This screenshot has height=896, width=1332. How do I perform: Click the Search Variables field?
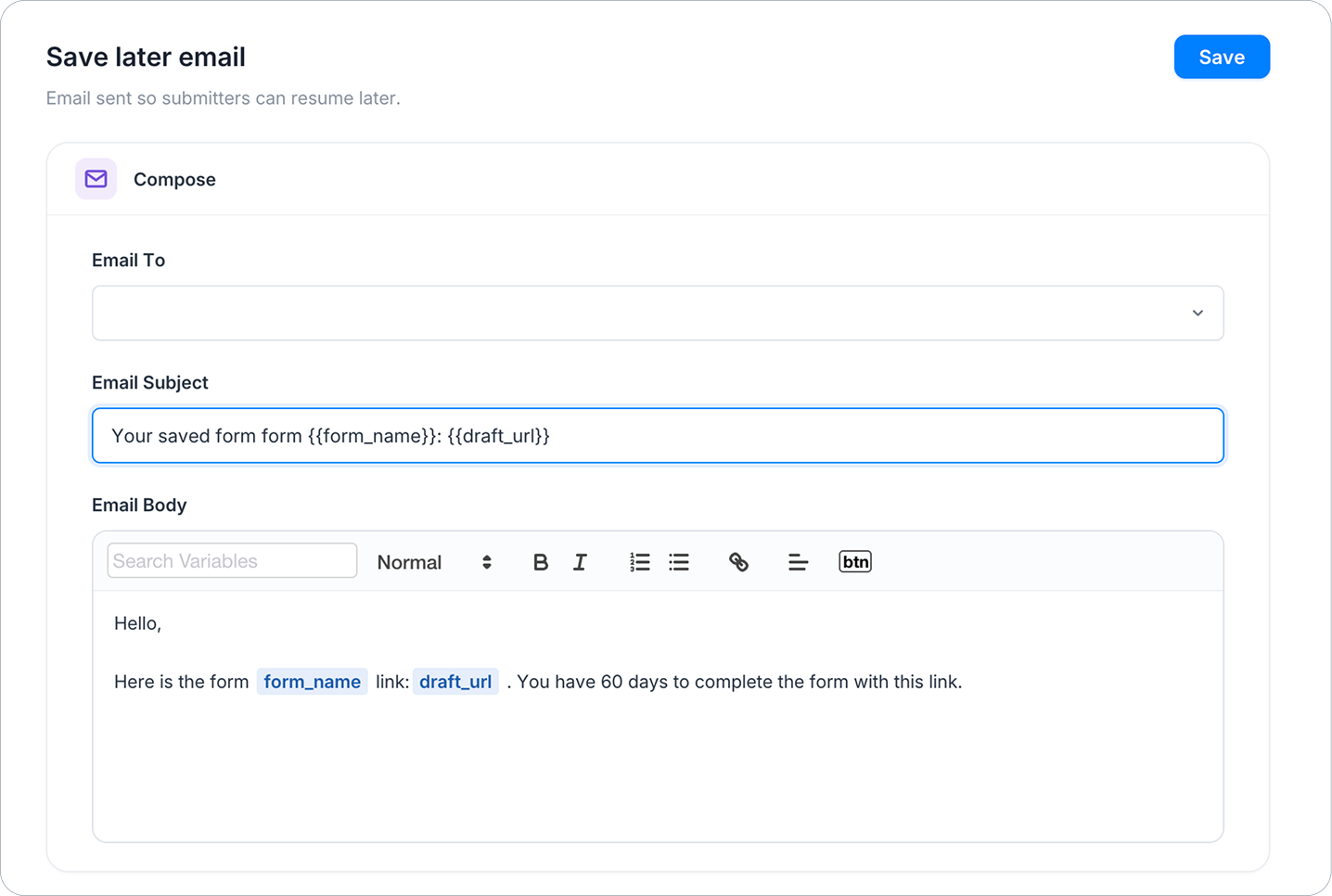point(232,561)
